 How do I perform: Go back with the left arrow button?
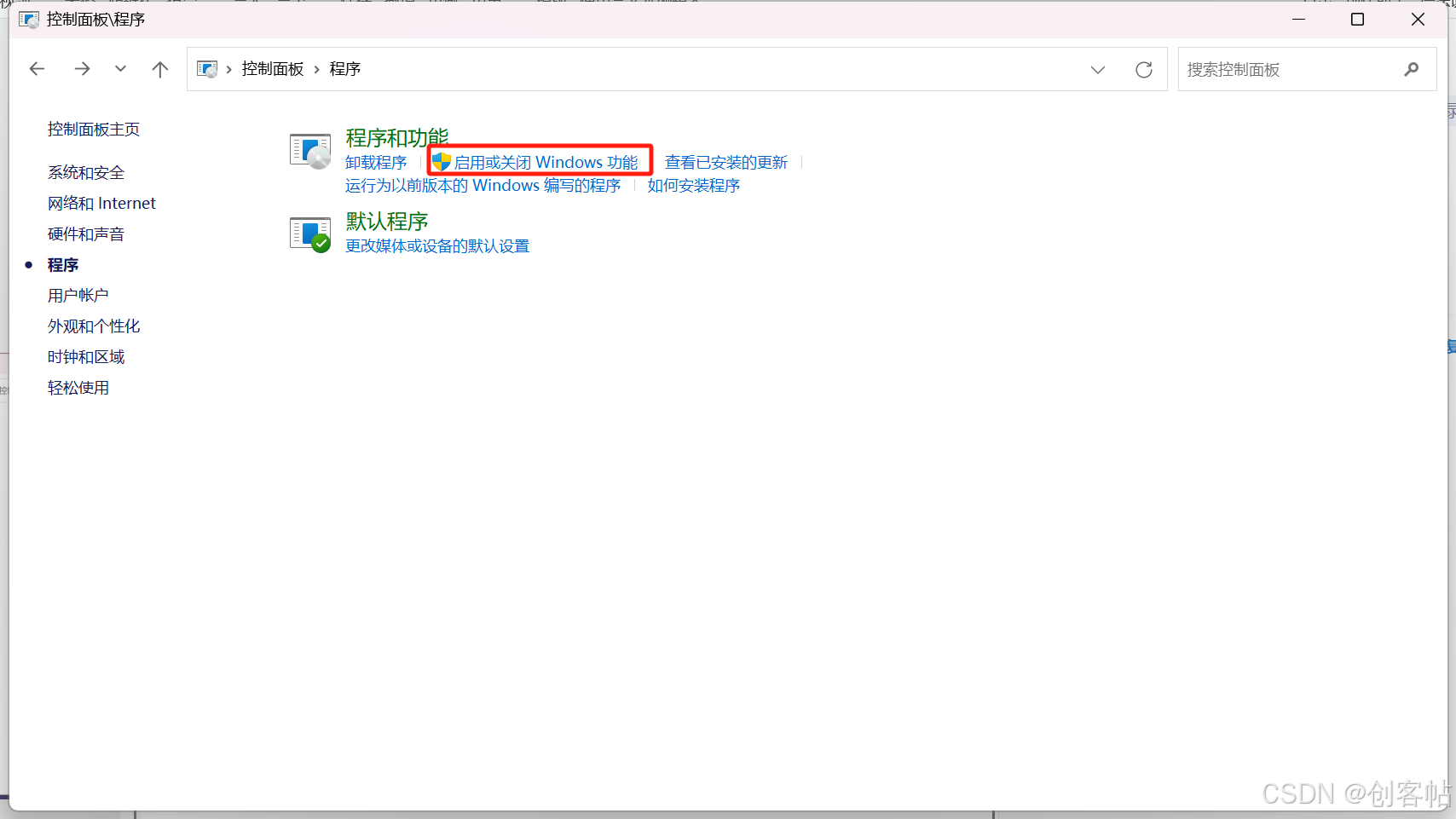point(37,69)
